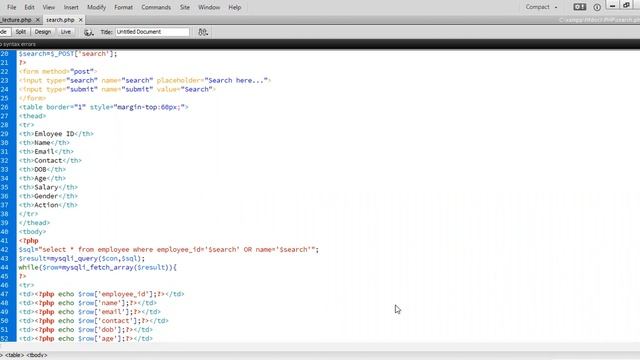This screenshot has width=640, height=360.
Task: Open the View menu
Action: [49, 7]
